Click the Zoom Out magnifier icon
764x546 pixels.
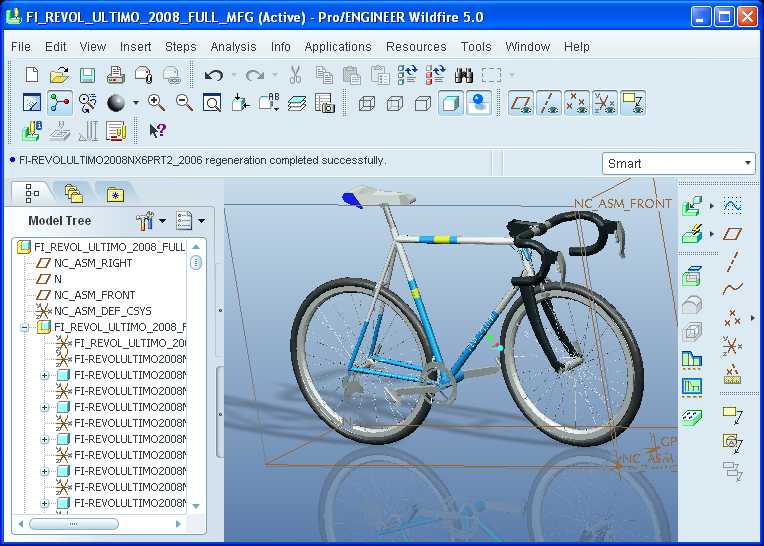[184, 103]
